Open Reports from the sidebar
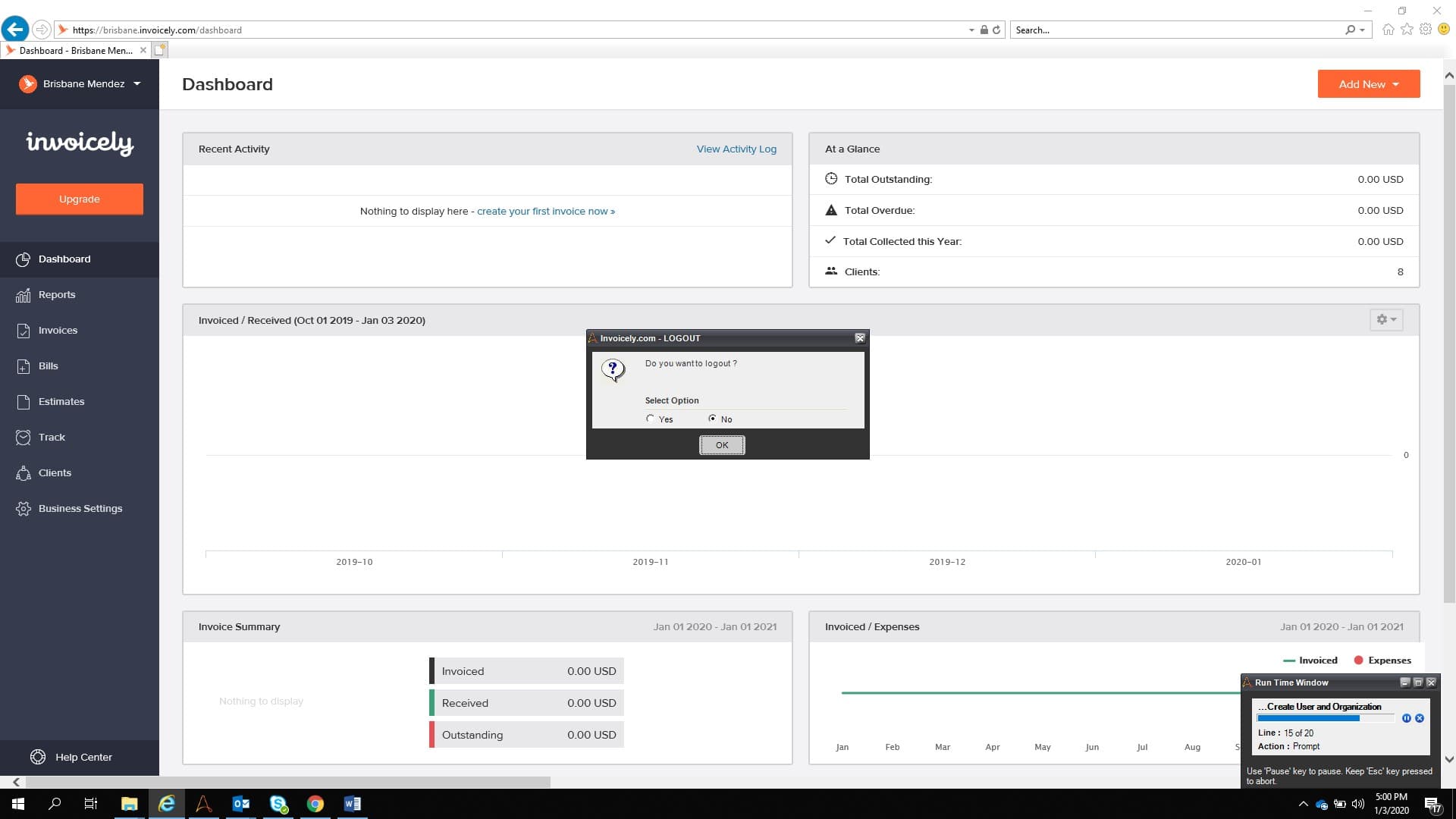The image size is (1456, 819). (x=80, y=295)
